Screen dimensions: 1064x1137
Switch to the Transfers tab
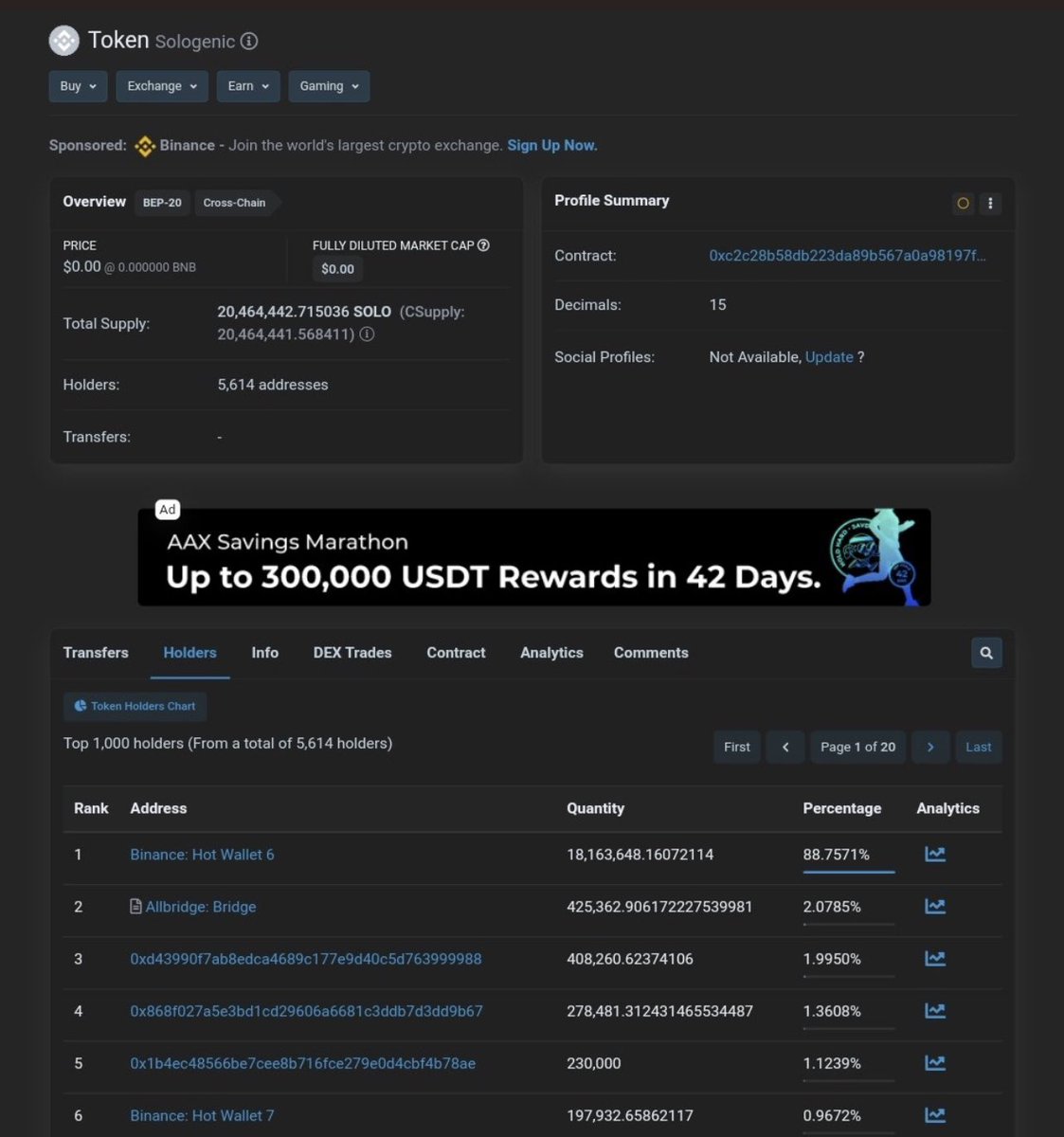[96, 653]
